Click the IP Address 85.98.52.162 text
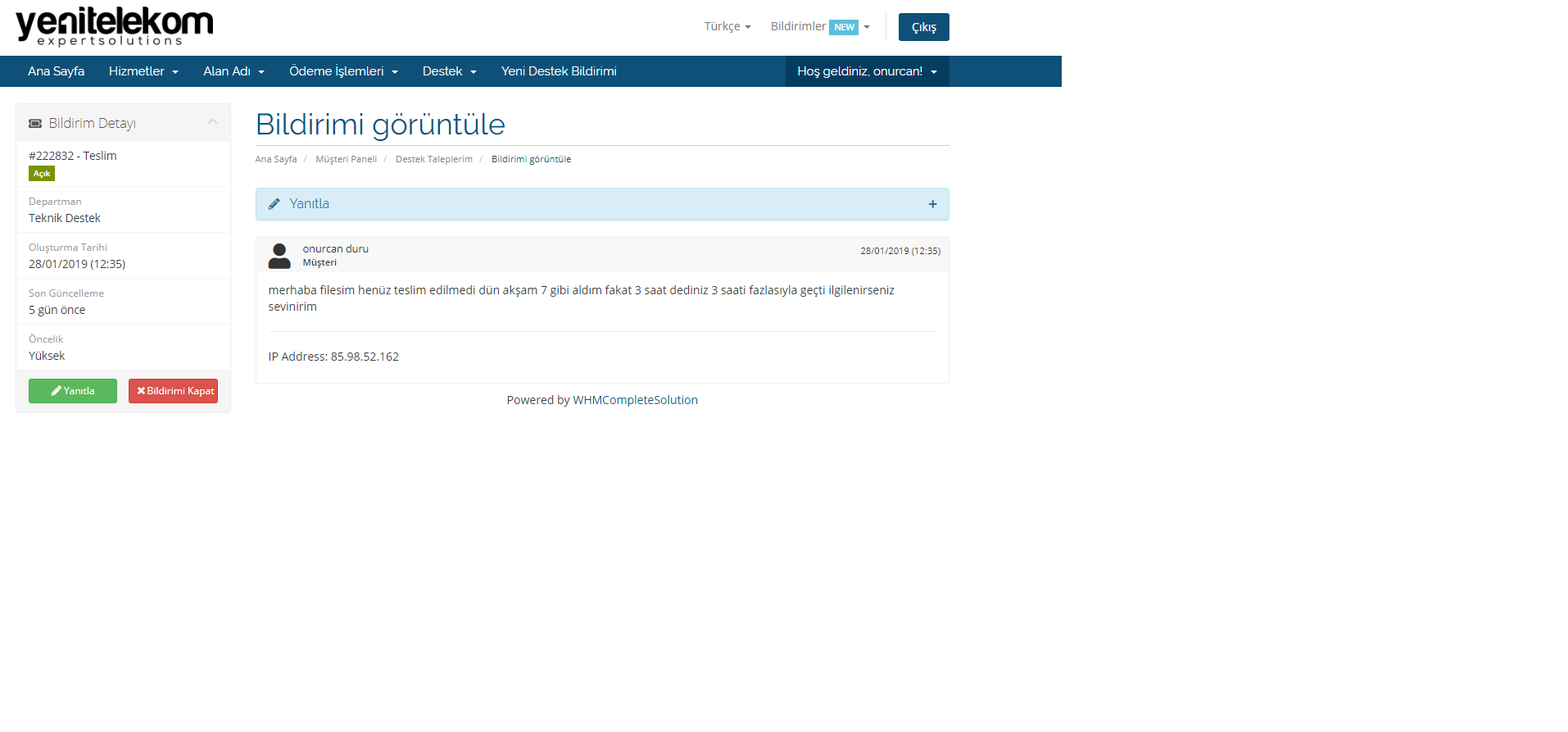 click(333, 357)
